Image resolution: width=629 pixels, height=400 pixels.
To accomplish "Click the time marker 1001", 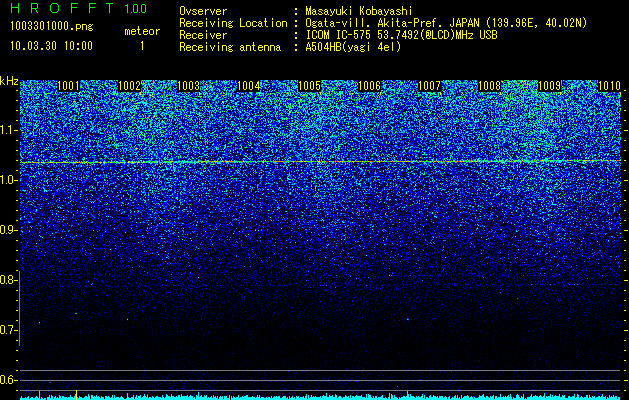I will pos(69,86).
